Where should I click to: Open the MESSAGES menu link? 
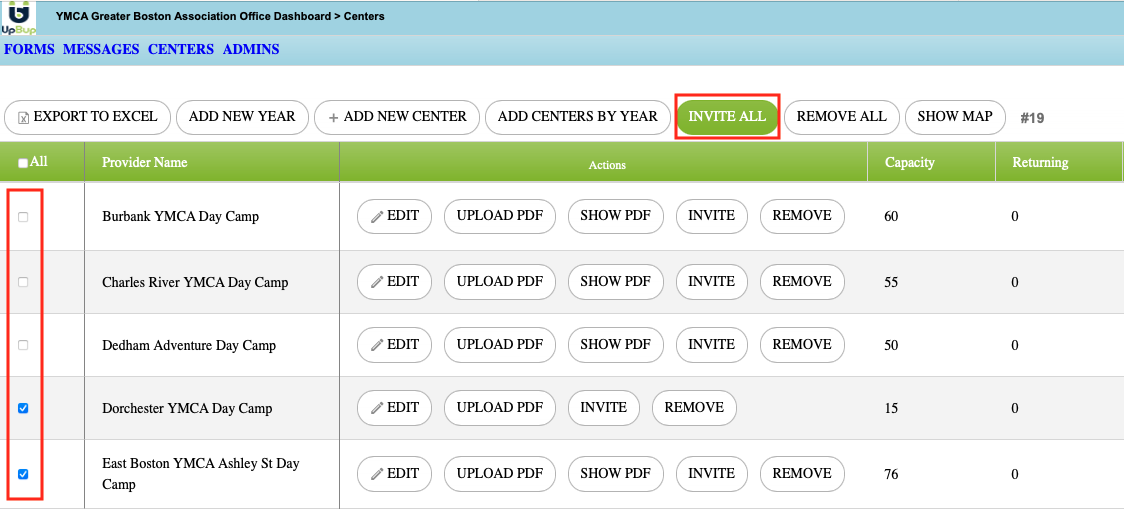(101, 49)
